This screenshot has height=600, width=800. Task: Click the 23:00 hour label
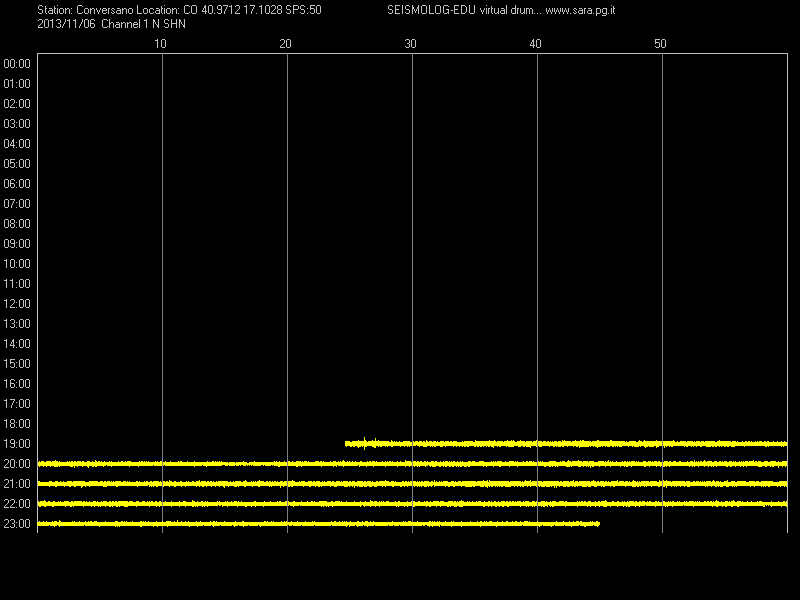(17, 523)
